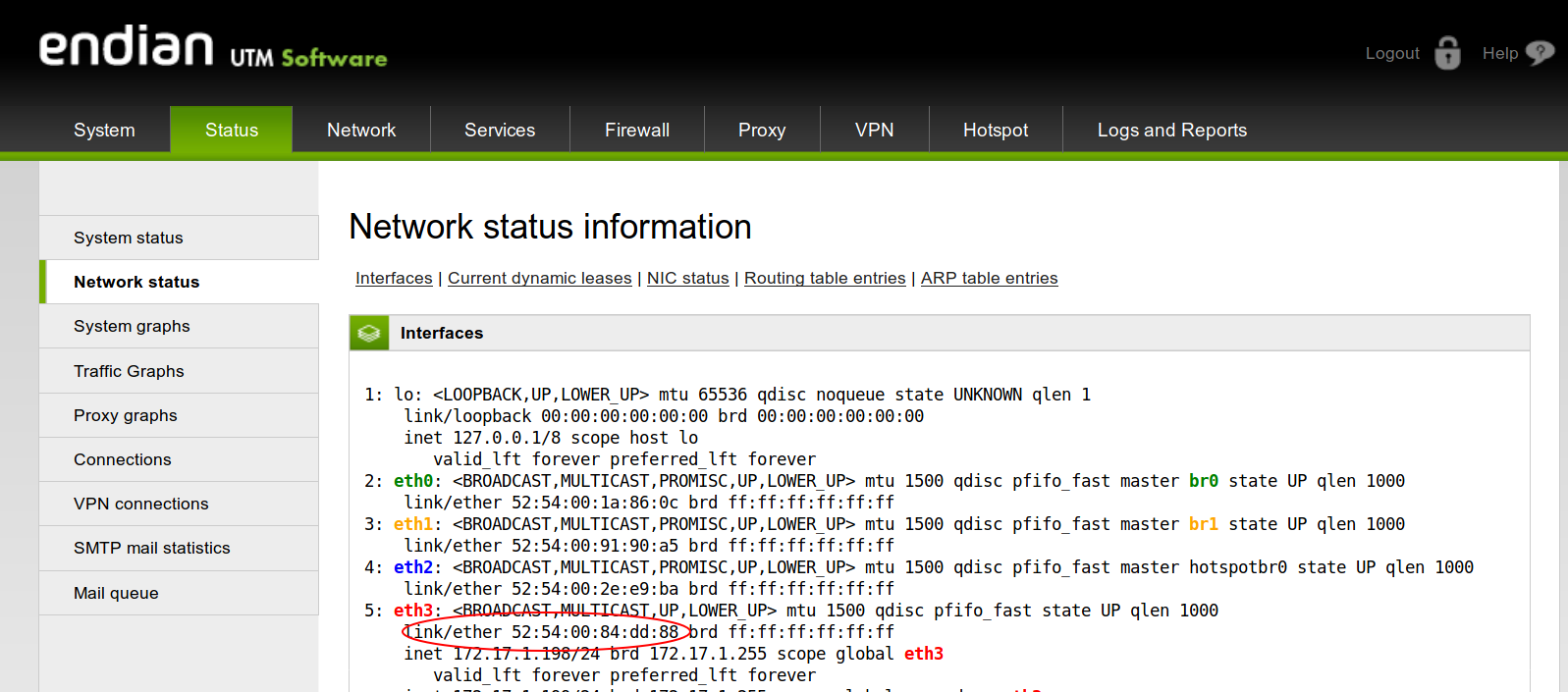Click the Logout text link
Image resolution: width=1568 pixels, height=692 pixels.
click(1392, 53)
